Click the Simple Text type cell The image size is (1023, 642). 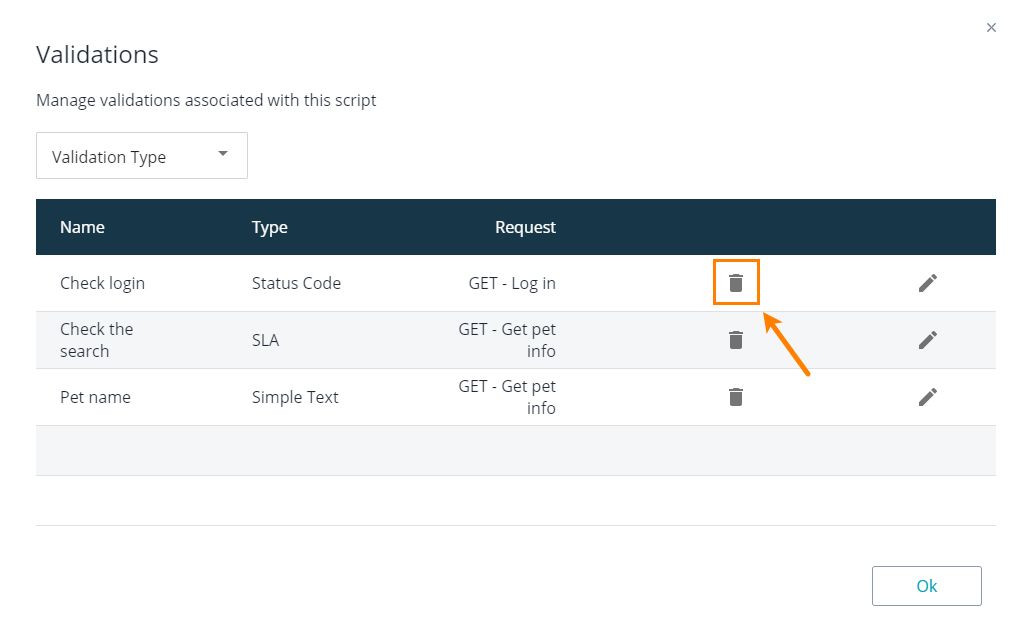[295, 397]
